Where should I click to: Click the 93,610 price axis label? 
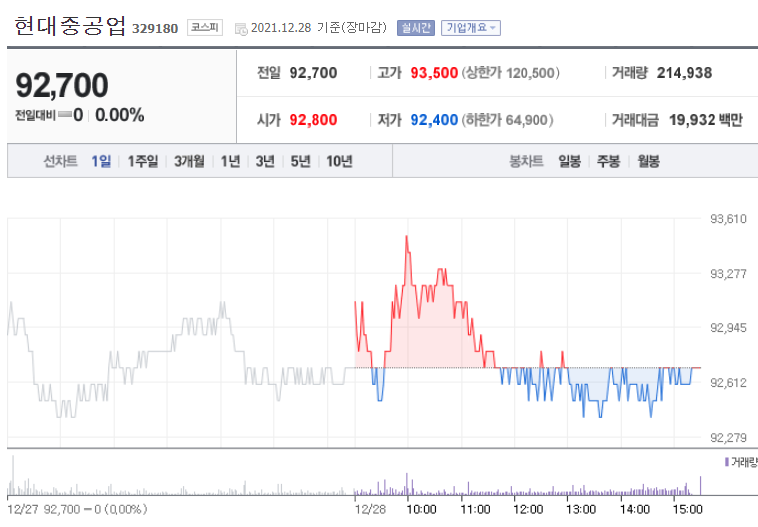pos(728,219)
